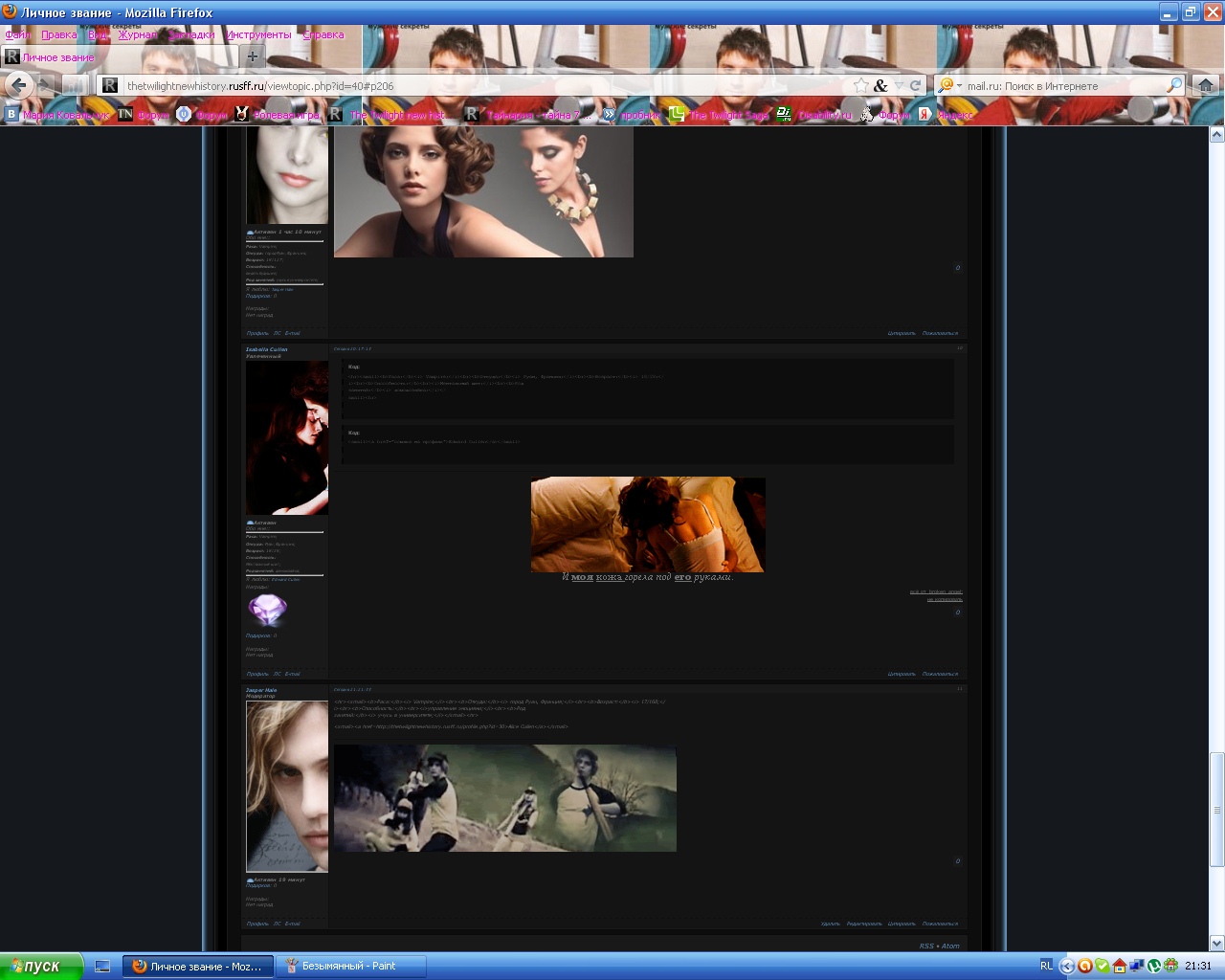Click the 21:31 system clock

click(1197, 966)
